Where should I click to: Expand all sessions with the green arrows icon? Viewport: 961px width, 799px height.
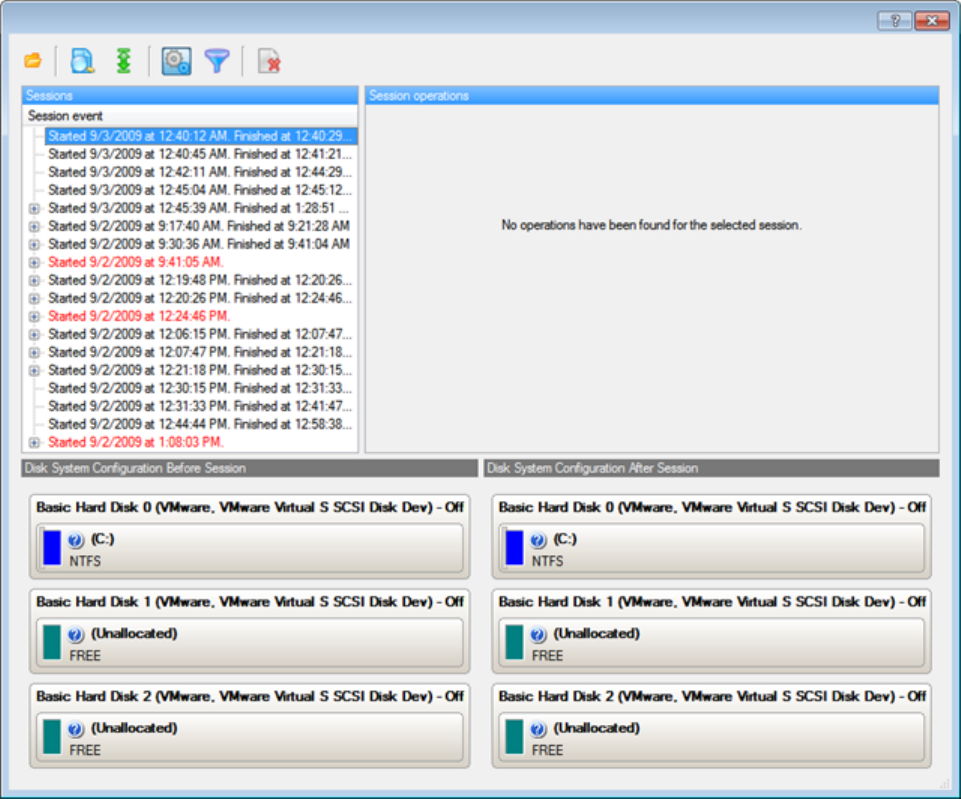pos(124,61)
